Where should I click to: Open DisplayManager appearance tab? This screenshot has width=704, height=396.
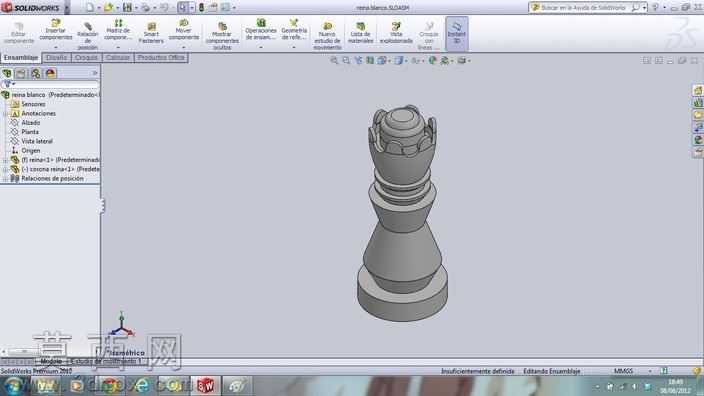[x=50, y=73]
